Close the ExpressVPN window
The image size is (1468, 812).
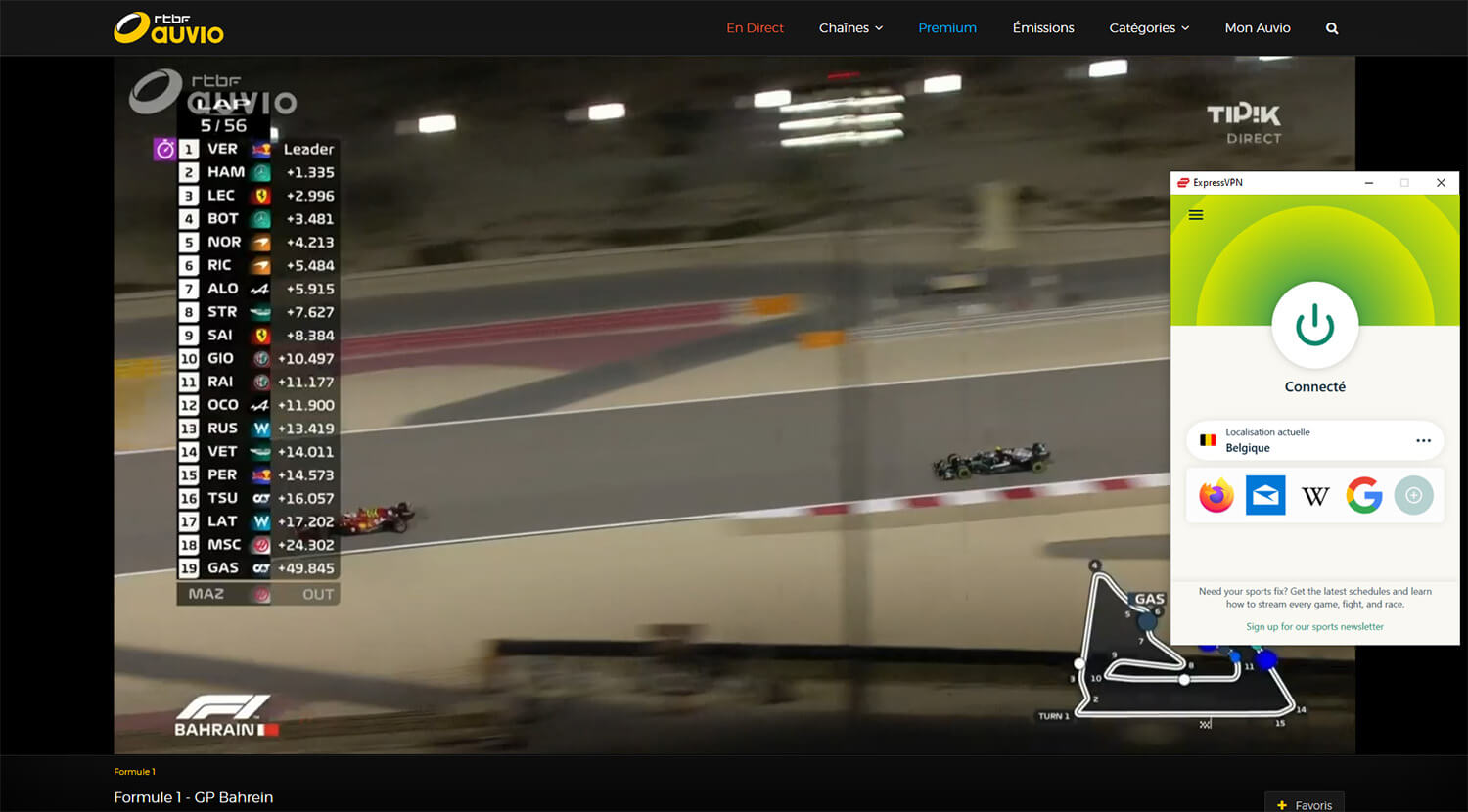tap(1441, 183)
